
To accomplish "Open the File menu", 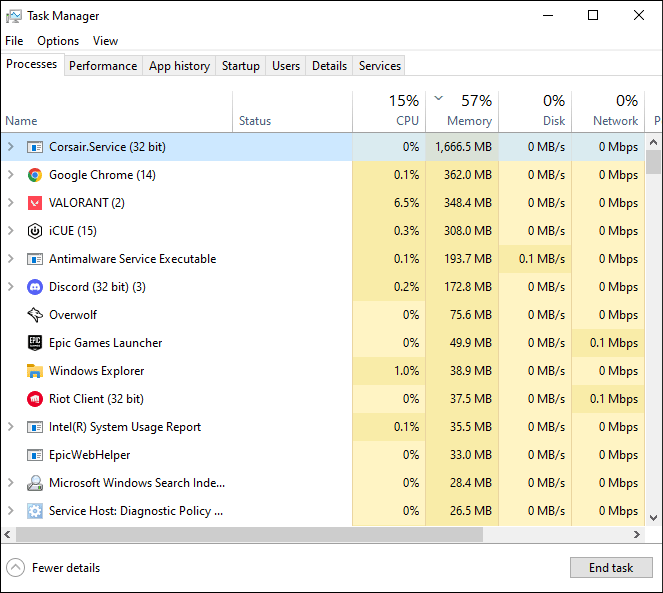I will click(14, 41).
